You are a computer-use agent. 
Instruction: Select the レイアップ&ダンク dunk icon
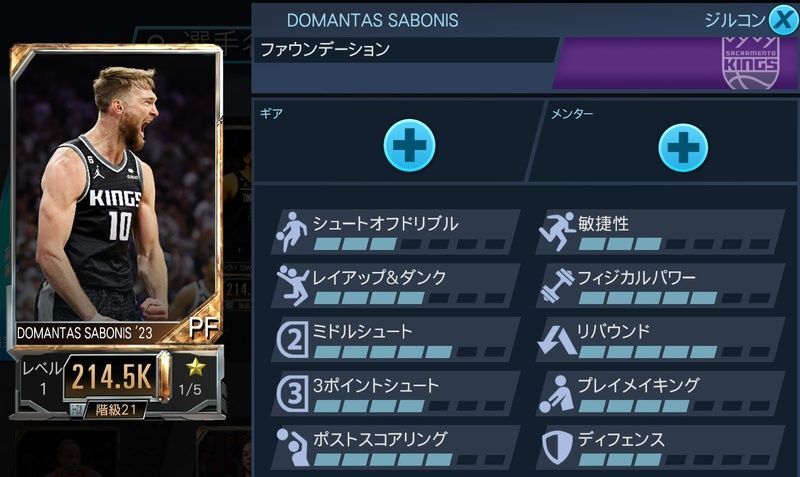point(293,285)
